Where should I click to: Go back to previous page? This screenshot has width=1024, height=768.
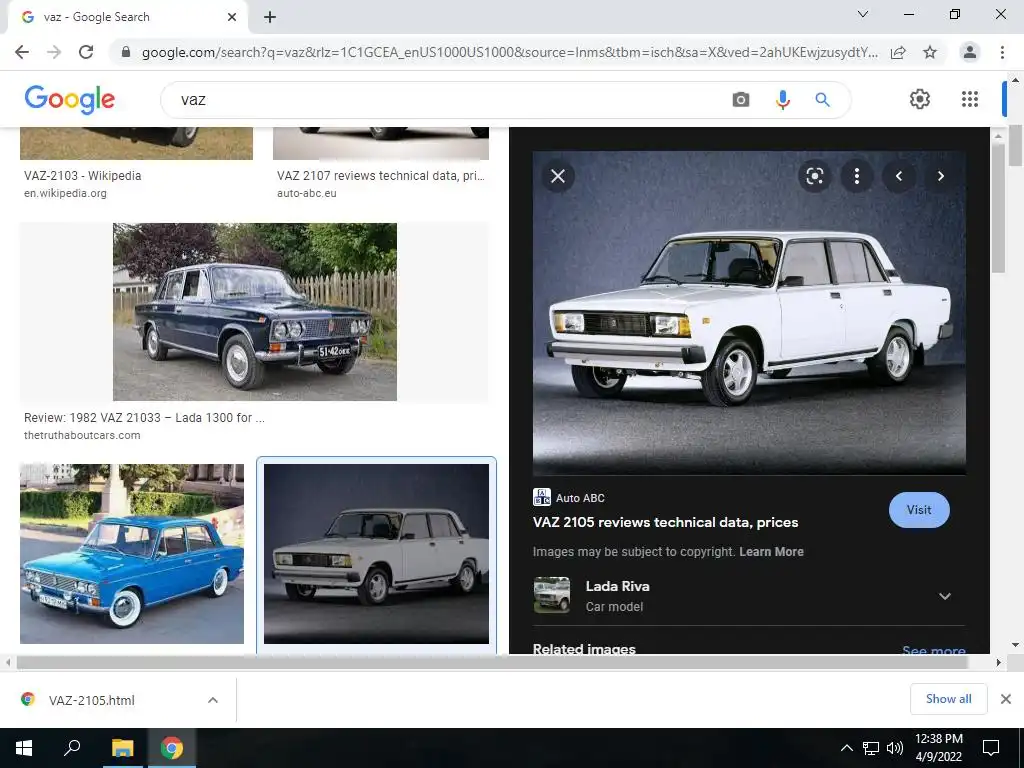click(22, 52)
